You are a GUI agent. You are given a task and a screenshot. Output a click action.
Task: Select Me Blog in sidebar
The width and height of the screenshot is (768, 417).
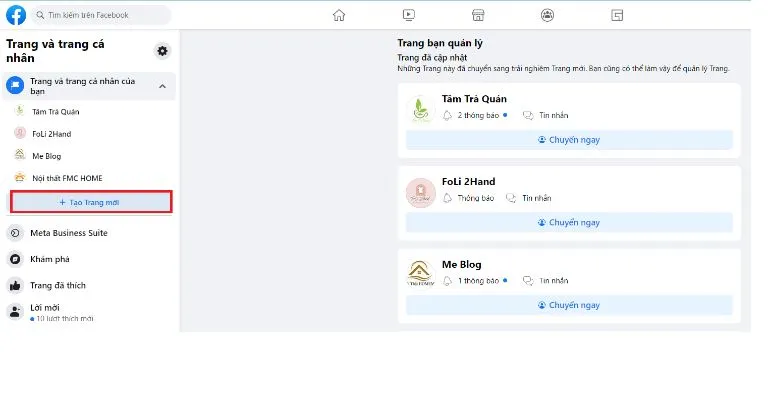coord(47,156)
